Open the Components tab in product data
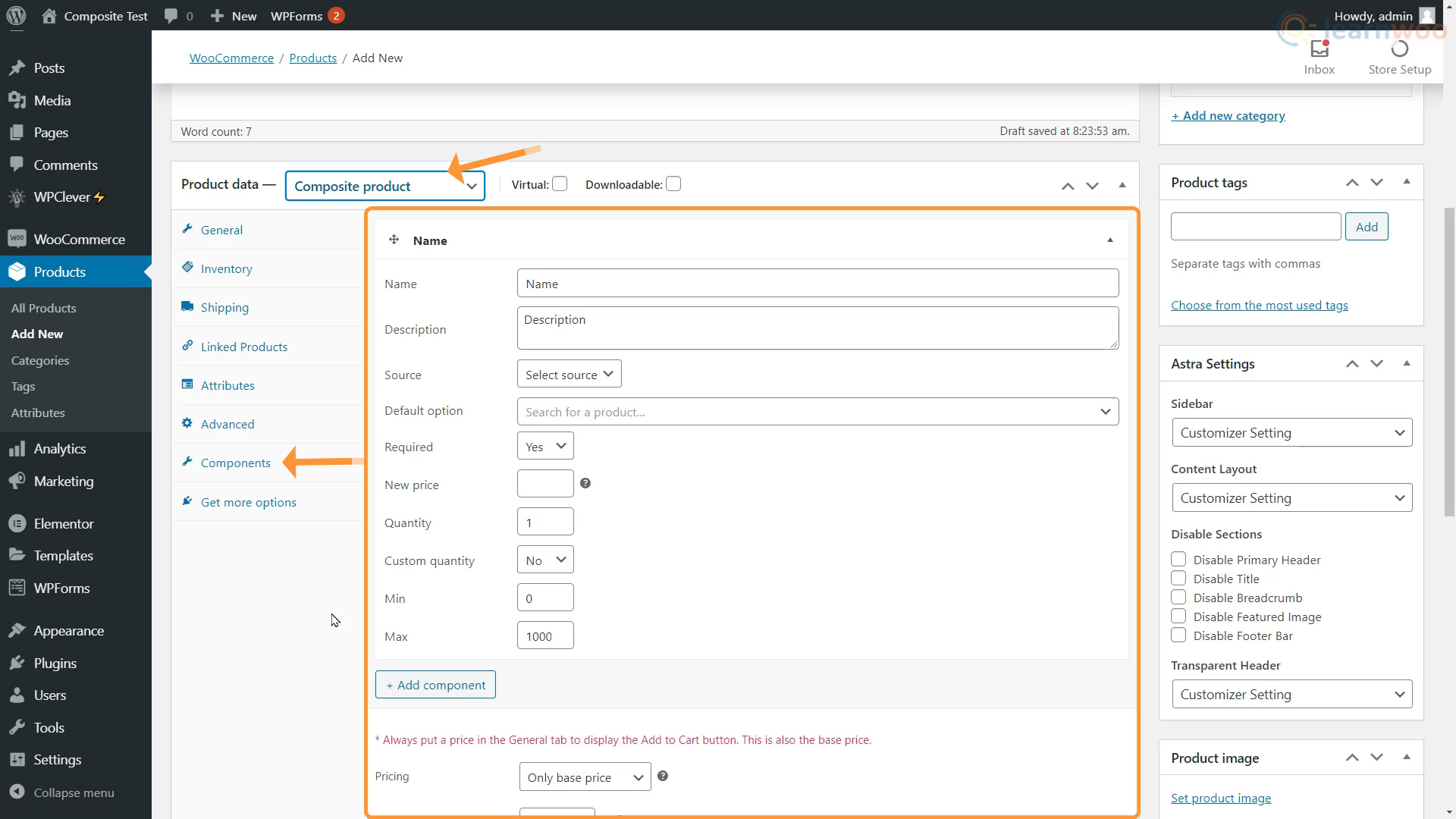Screen dimensions: 1456x819 point(236,462)
